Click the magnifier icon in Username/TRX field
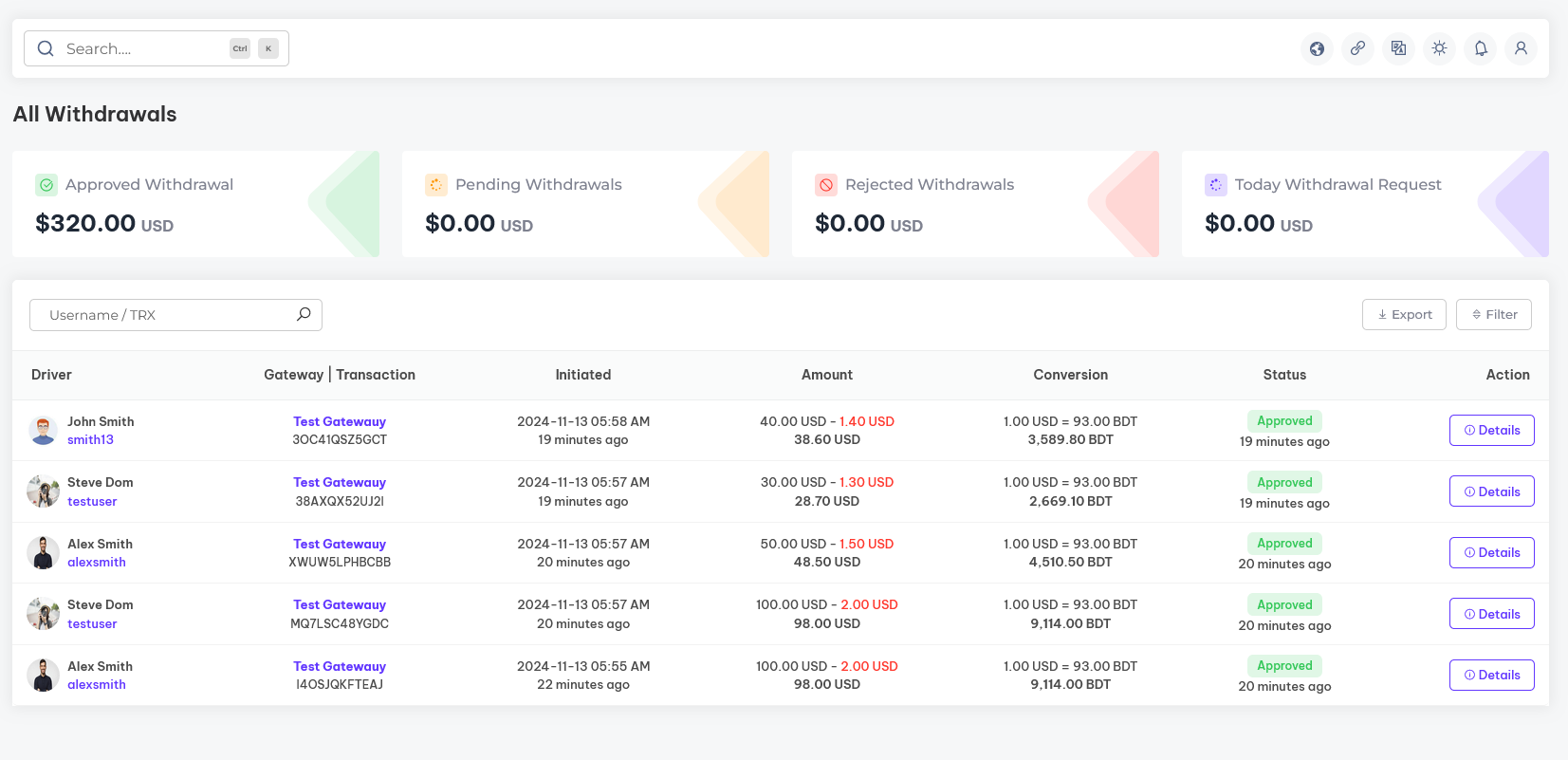The image size is (1568, 760). (304, 314)
